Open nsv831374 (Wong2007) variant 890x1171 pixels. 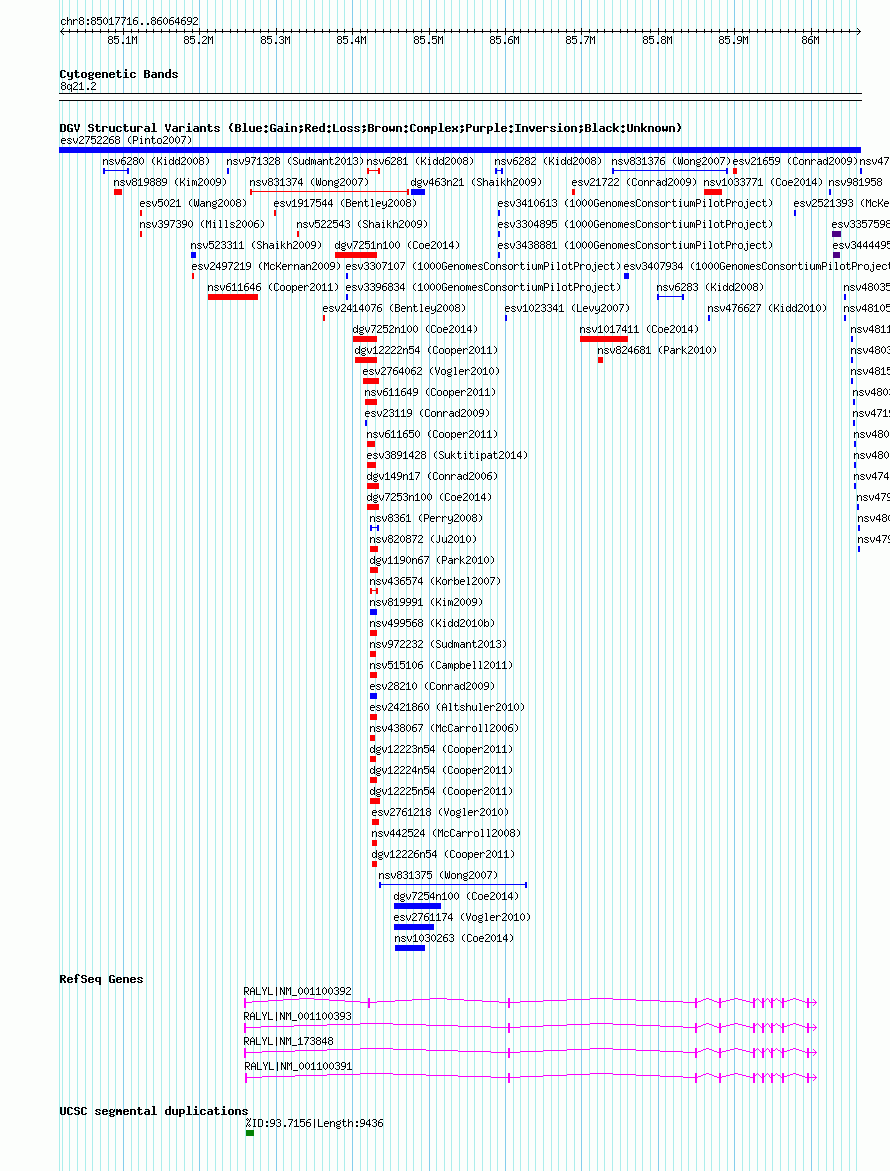click(x=309, y=182)
